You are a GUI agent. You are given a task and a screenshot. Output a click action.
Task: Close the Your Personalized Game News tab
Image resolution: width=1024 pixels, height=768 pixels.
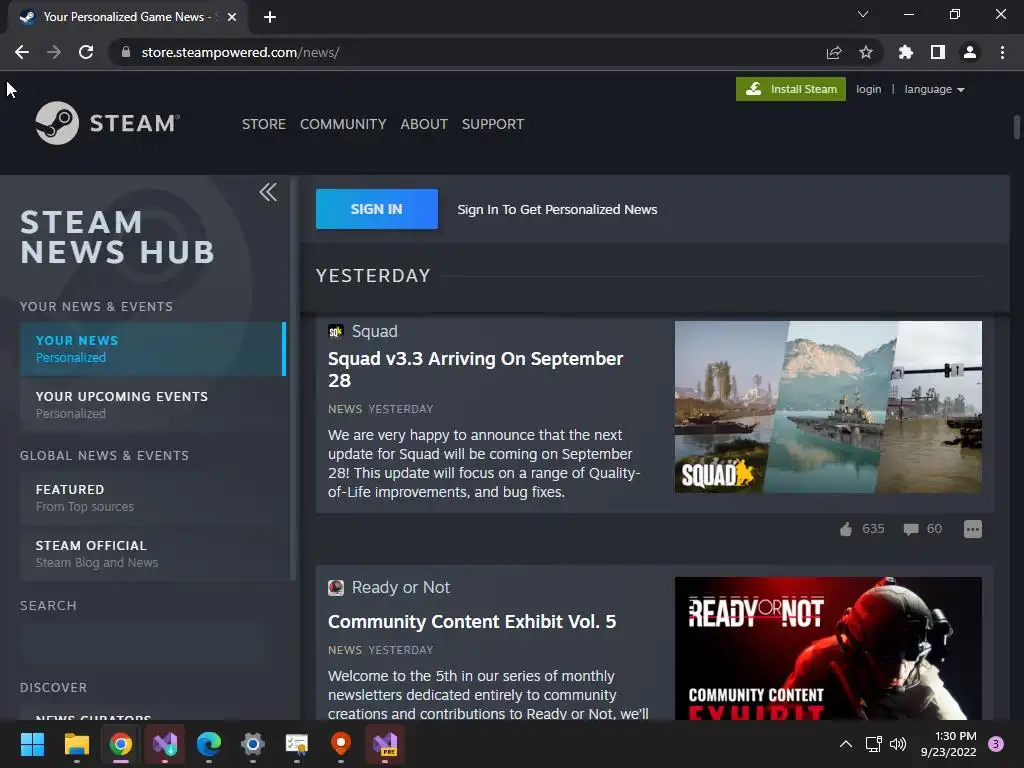(232, 17)
